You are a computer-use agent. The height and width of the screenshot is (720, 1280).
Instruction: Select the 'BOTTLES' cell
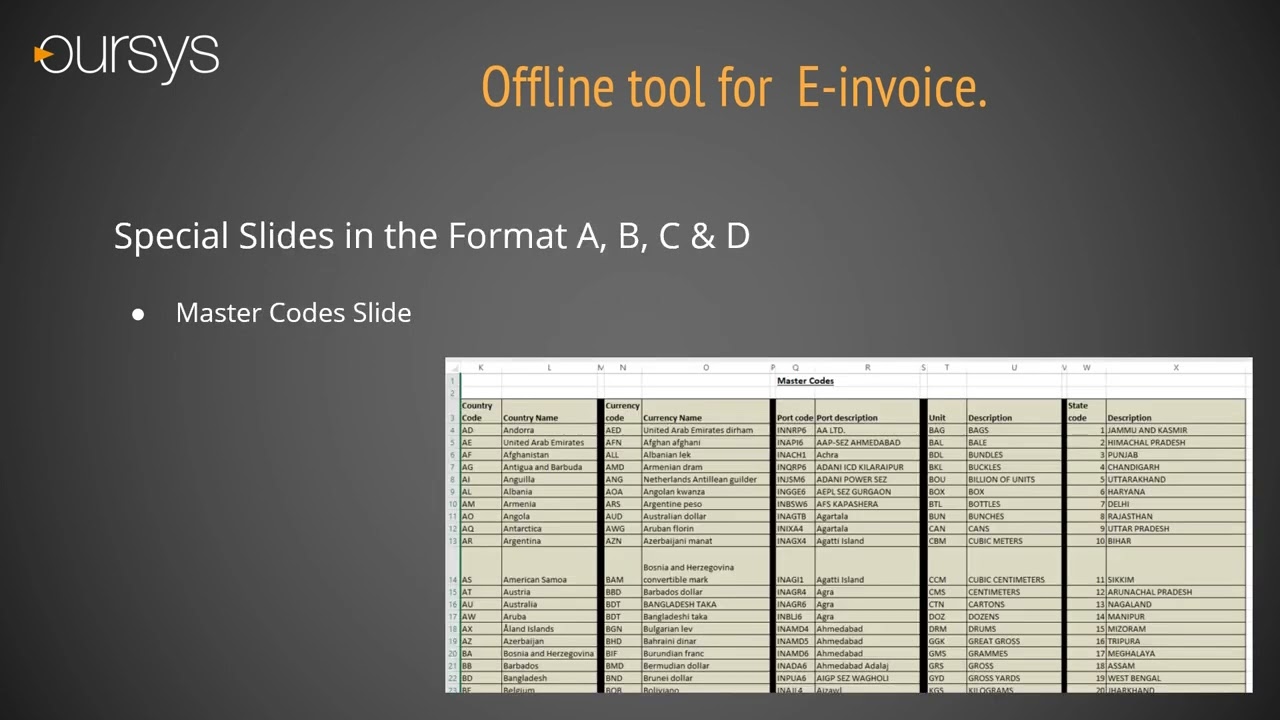(1013, 504)
